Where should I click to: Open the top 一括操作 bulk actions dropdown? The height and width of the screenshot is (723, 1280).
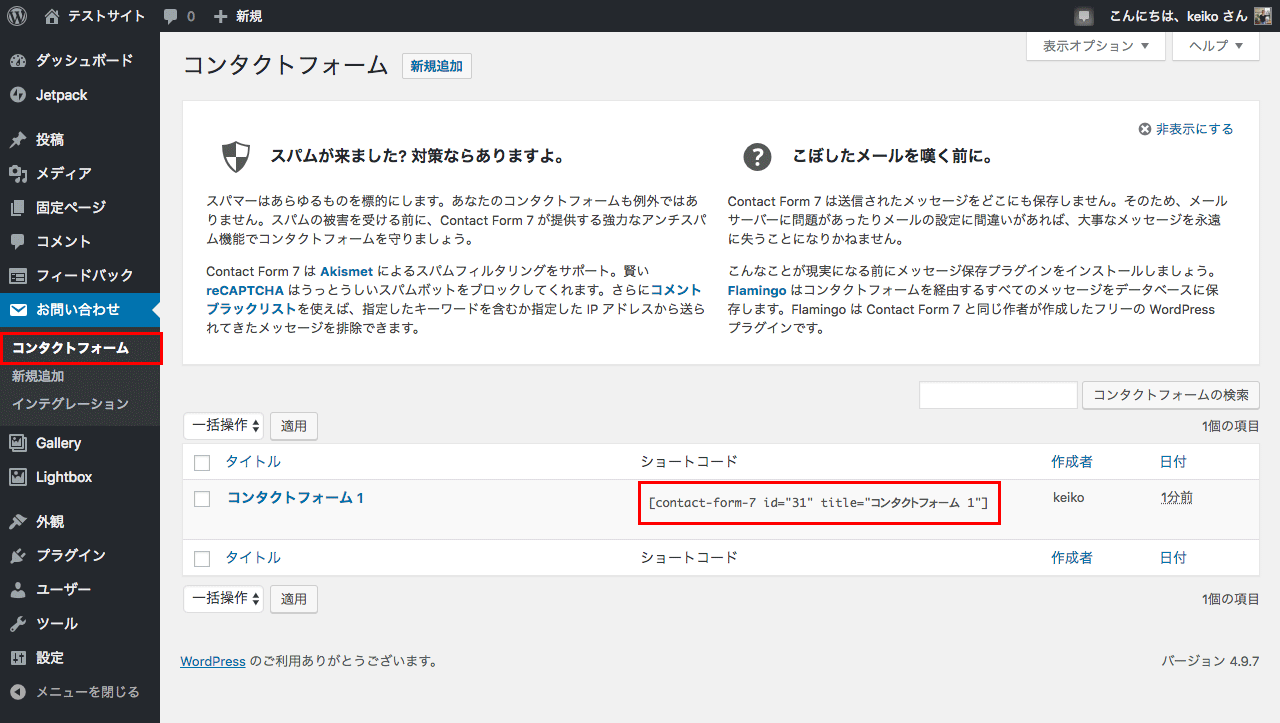coord(223,426)
